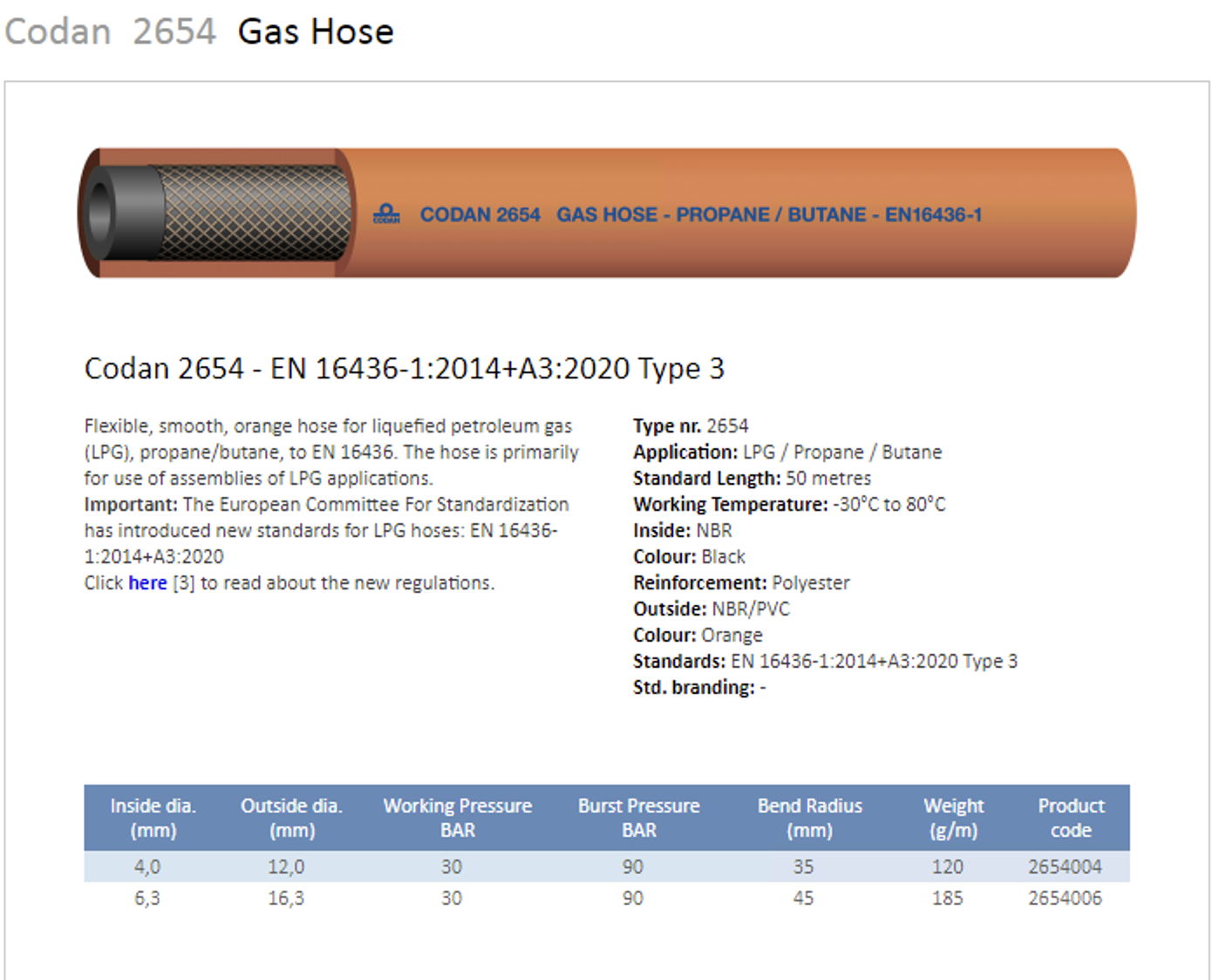Click working pressure 30 in the 2654004 row

click(451, 867)
